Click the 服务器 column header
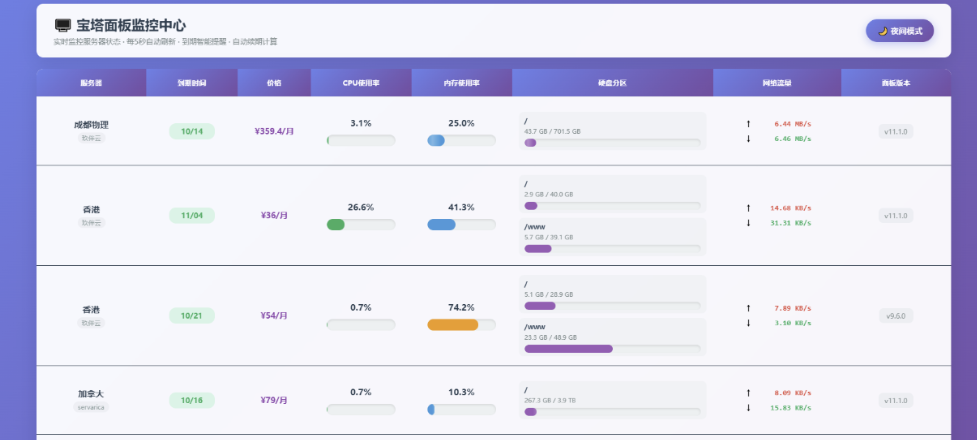Screen dimensions: 977x440 tap(91, 83)
